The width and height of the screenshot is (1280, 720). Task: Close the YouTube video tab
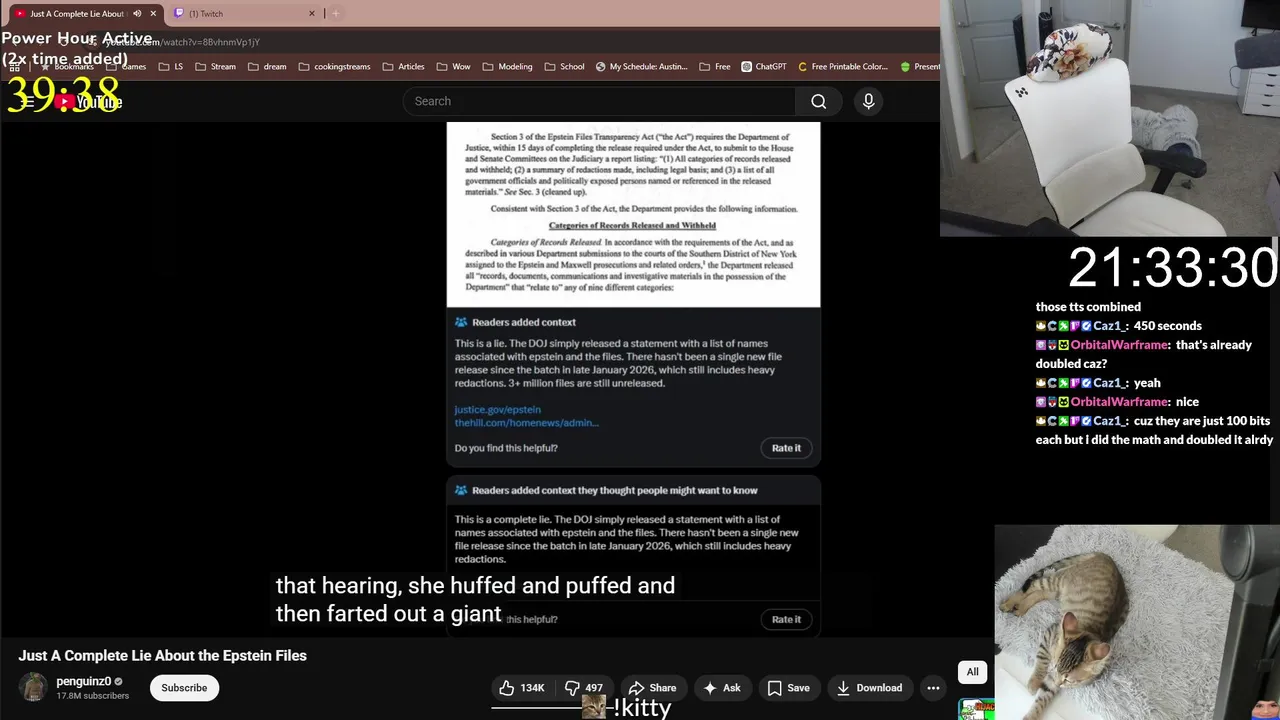[x=153, y=13]
